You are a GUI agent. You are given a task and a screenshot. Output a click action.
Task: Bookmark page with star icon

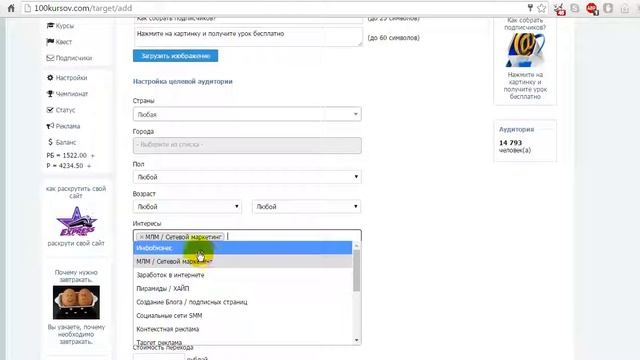(542, 8)
